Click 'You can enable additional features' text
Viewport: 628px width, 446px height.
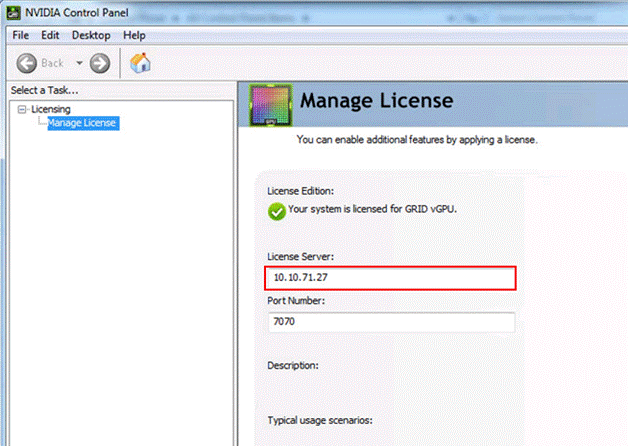click(x=417, y=140)
